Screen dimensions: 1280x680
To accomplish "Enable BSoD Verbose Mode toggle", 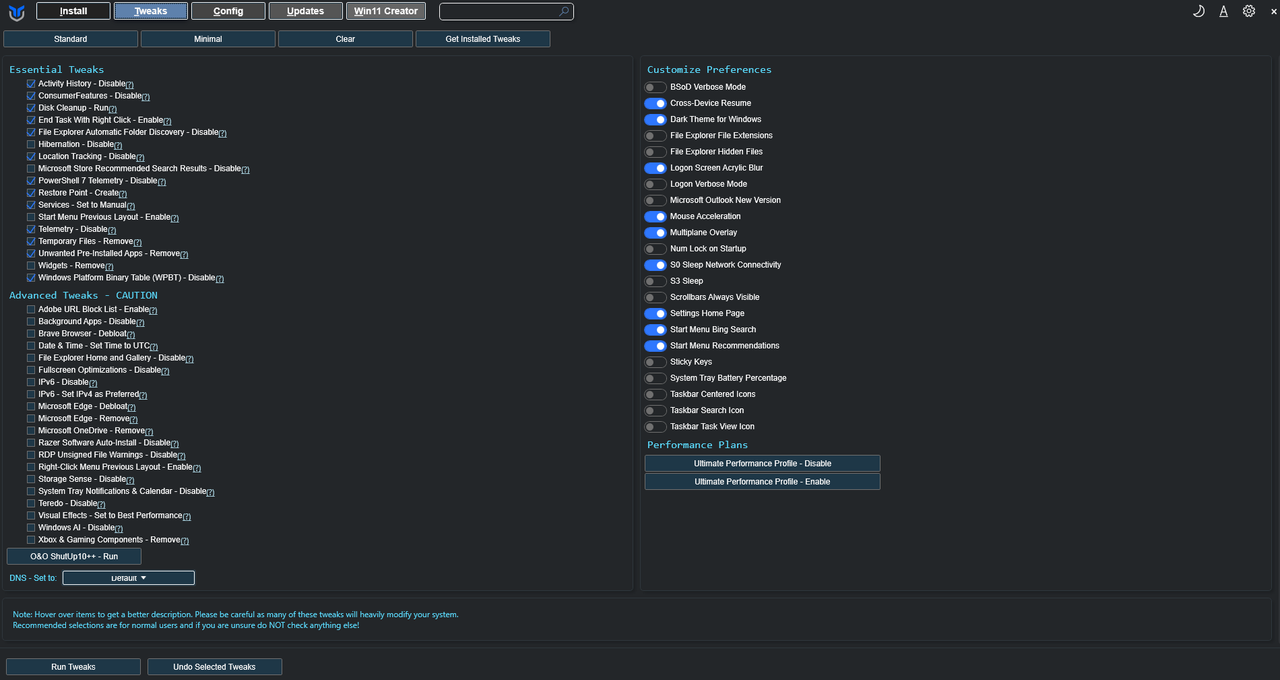I will [x=655, y=87].
